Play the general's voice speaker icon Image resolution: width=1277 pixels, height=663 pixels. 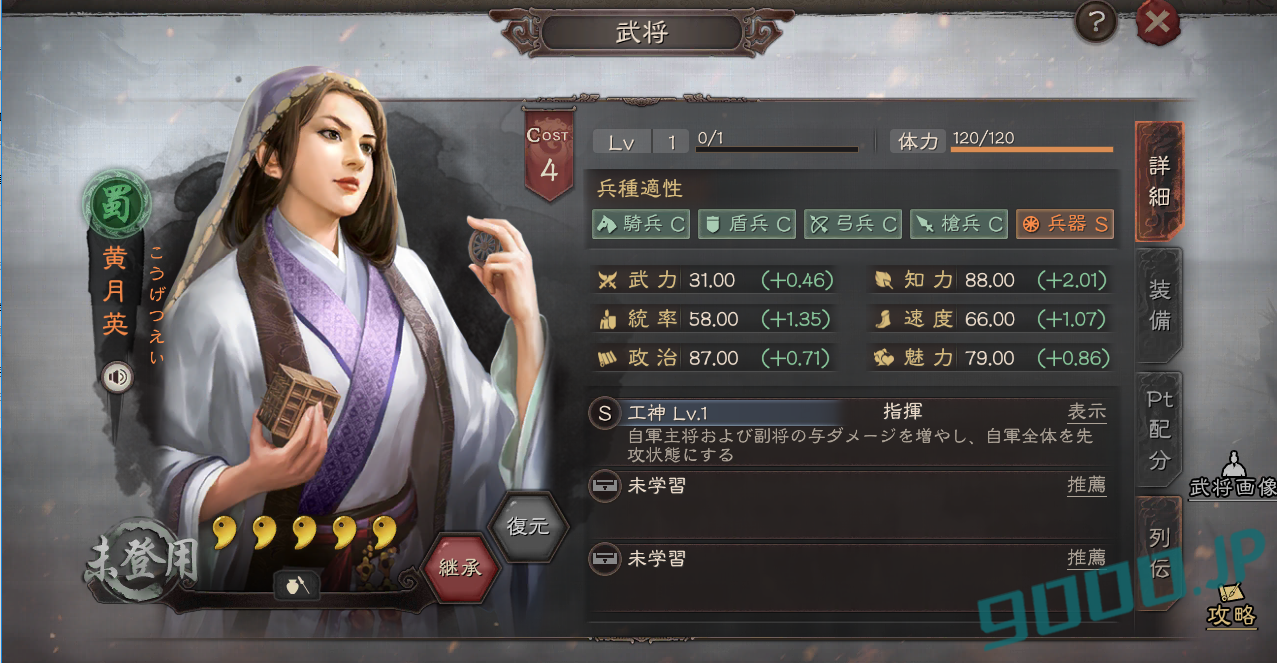pos(118,376)
